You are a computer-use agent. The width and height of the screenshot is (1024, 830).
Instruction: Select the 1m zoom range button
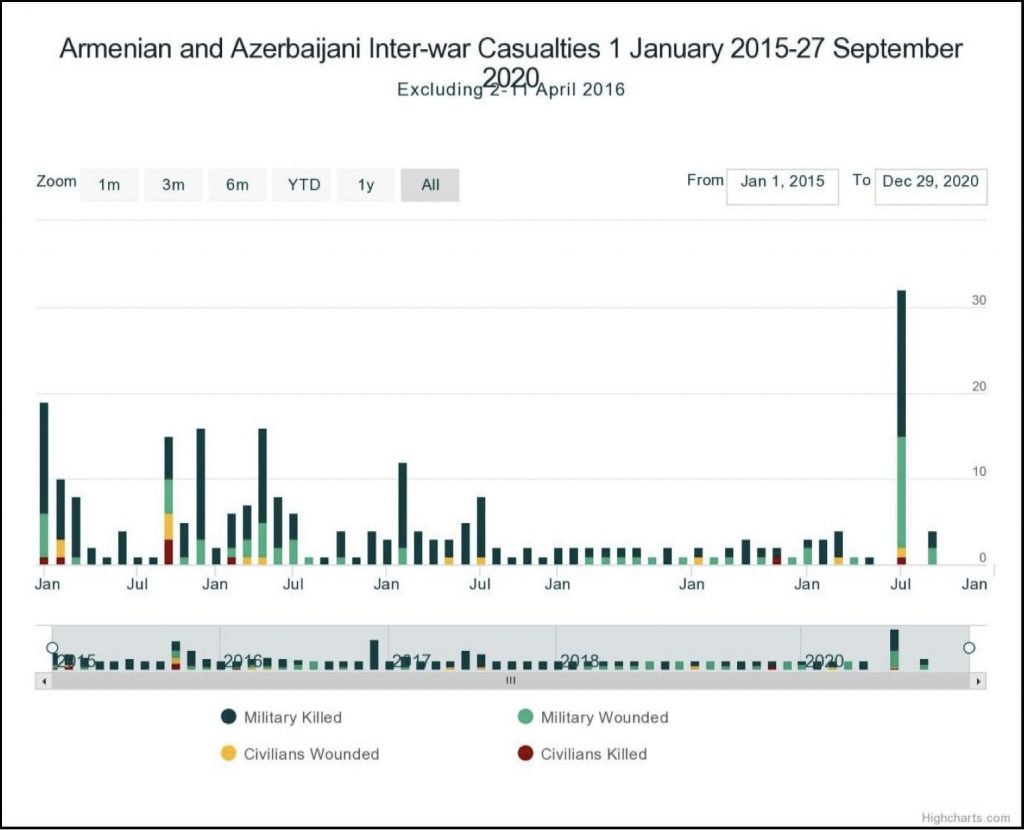coord(109,185)
